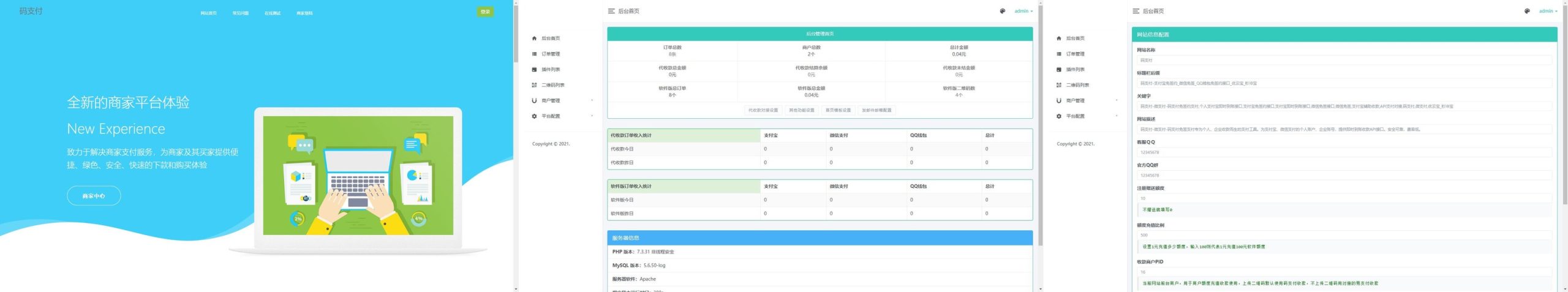Click the palette theme icon in site config header

(x=1528, y=11)
